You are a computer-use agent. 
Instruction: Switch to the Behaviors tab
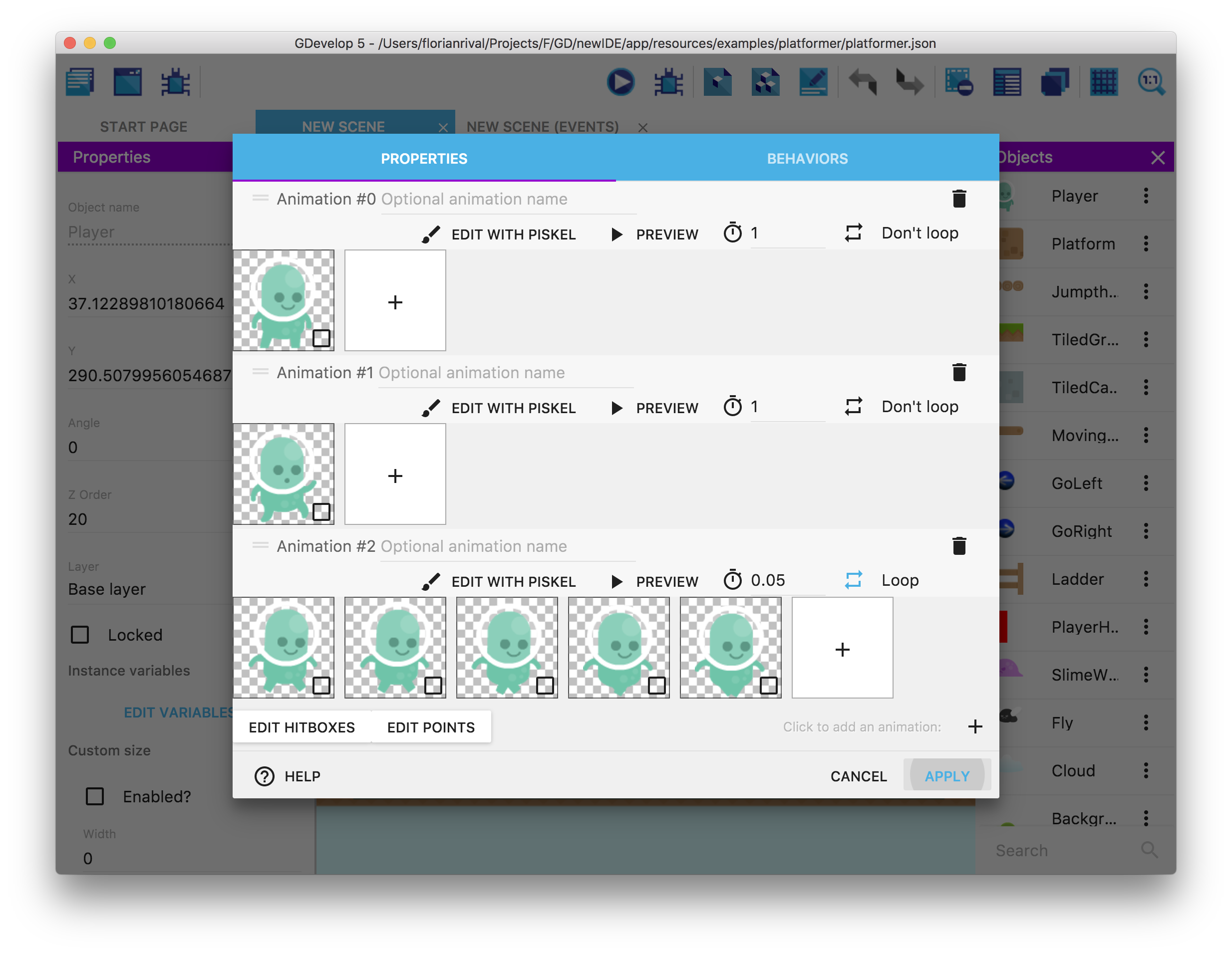click(807, 159)
